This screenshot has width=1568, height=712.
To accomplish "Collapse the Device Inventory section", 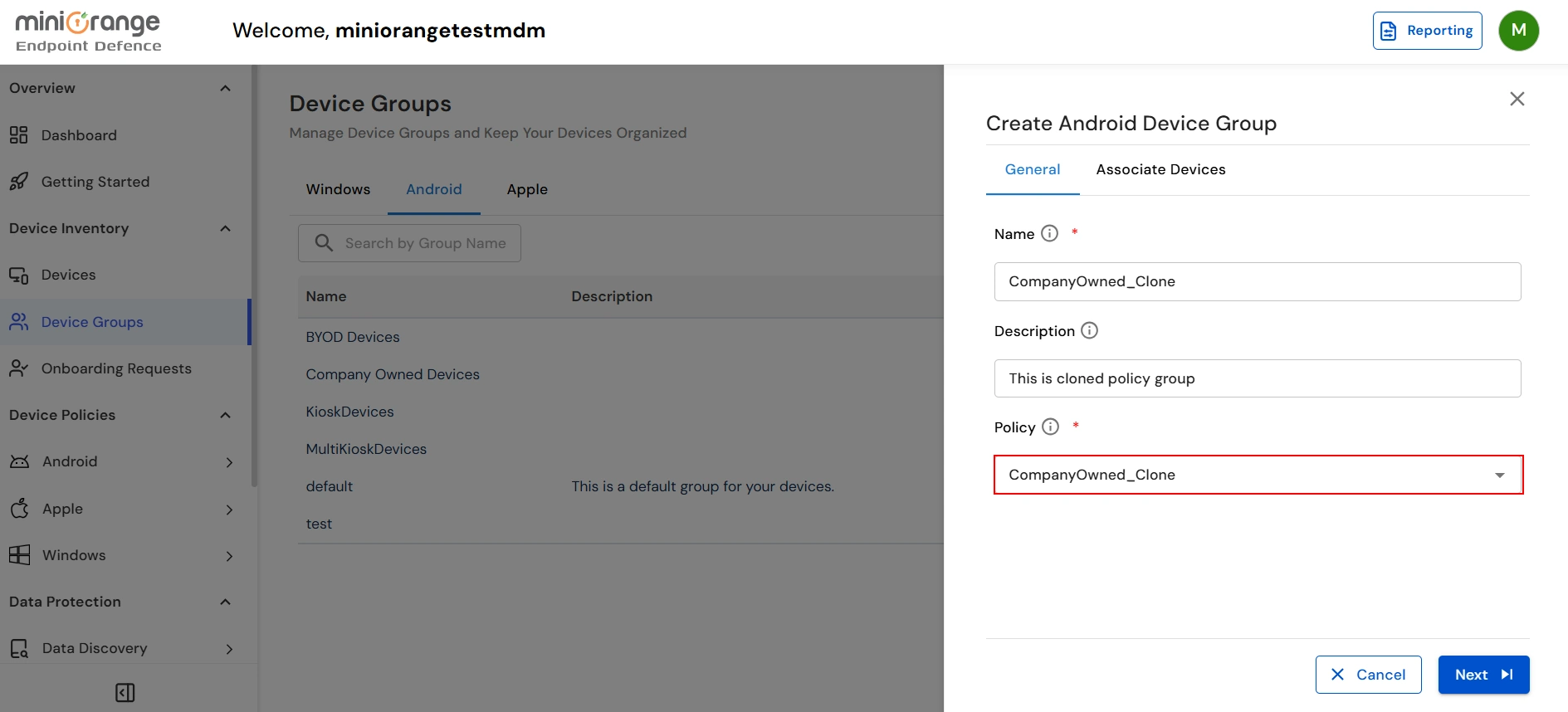I will click(x=225, y=228).
